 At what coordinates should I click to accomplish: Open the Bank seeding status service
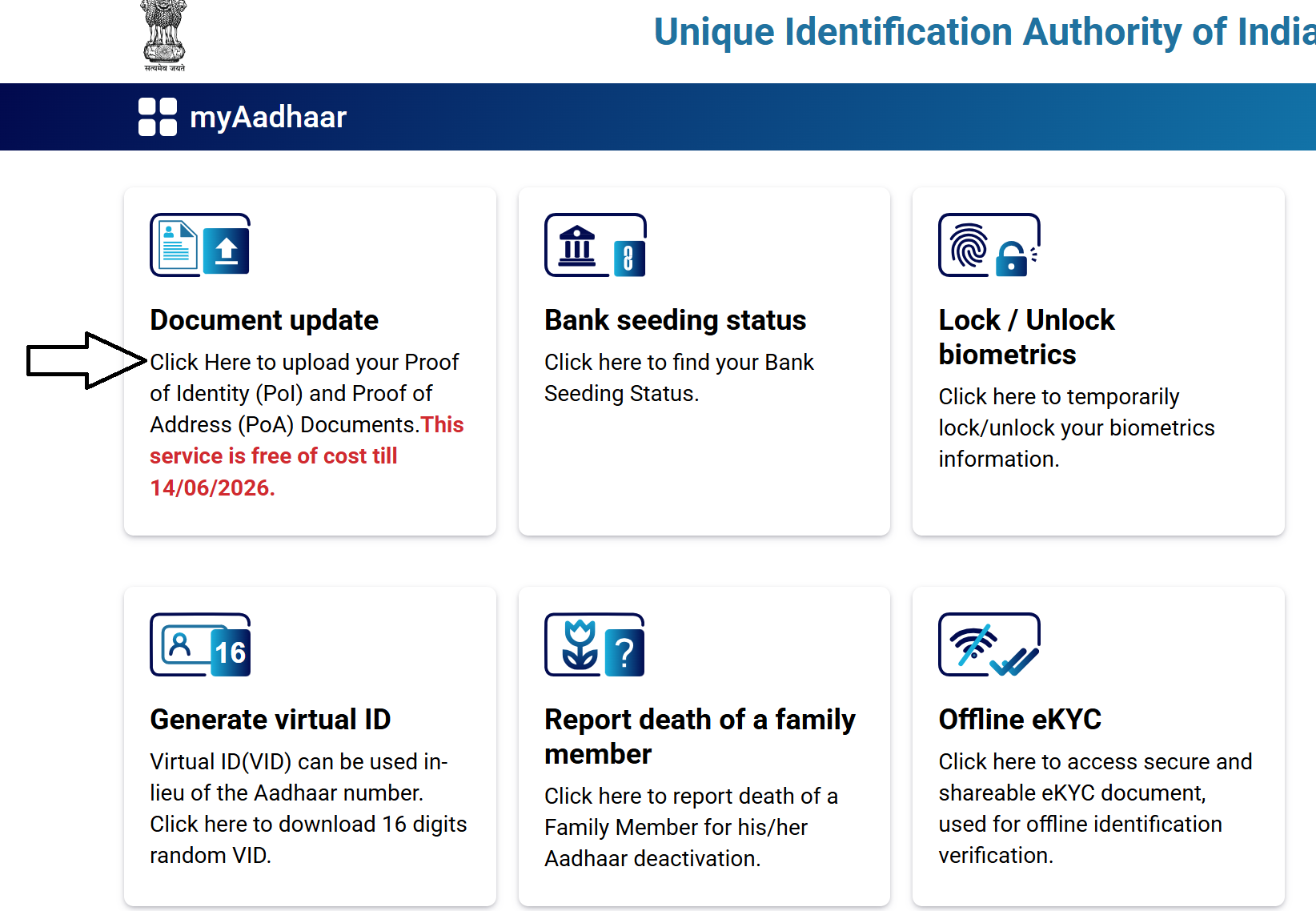[675, 319]
